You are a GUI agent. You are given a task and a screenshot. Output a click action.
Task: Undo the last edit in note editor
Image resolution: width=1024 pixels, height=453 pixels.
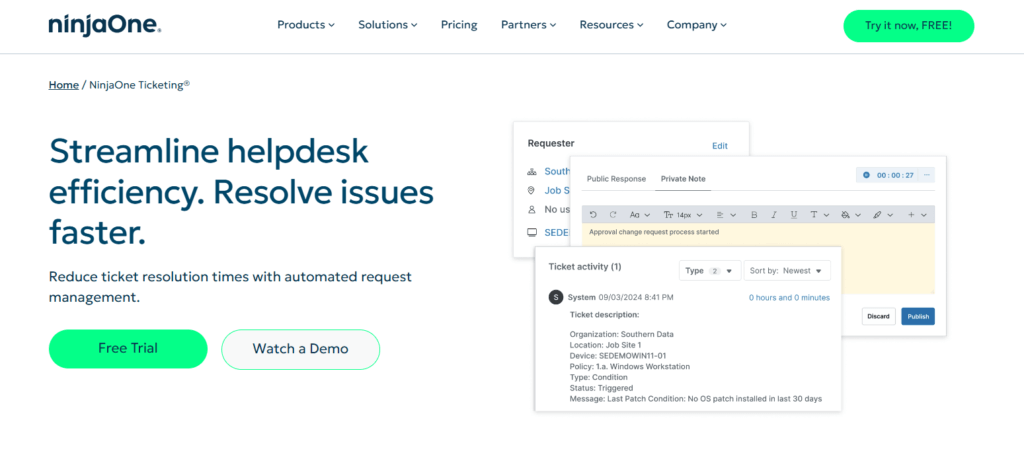click(593, 214)
